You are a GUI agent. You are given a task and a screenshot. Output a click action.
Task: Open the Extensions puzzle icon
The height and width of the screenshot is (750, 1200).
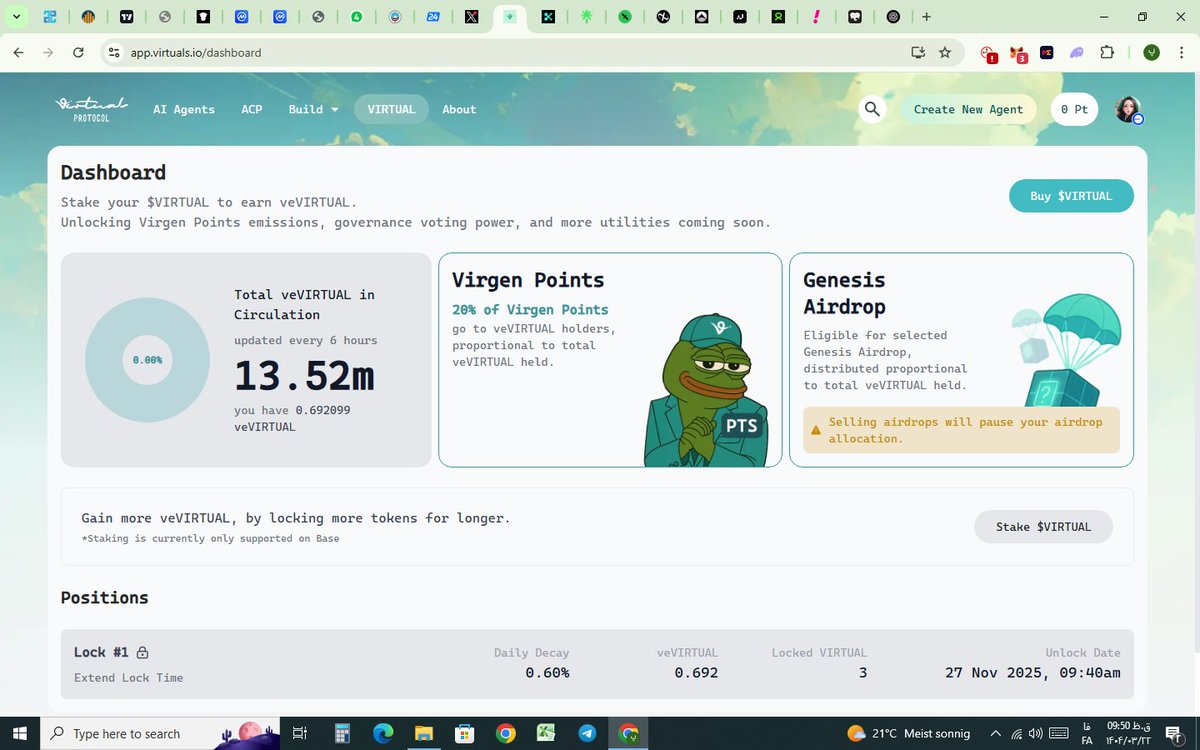(1107, 52)
